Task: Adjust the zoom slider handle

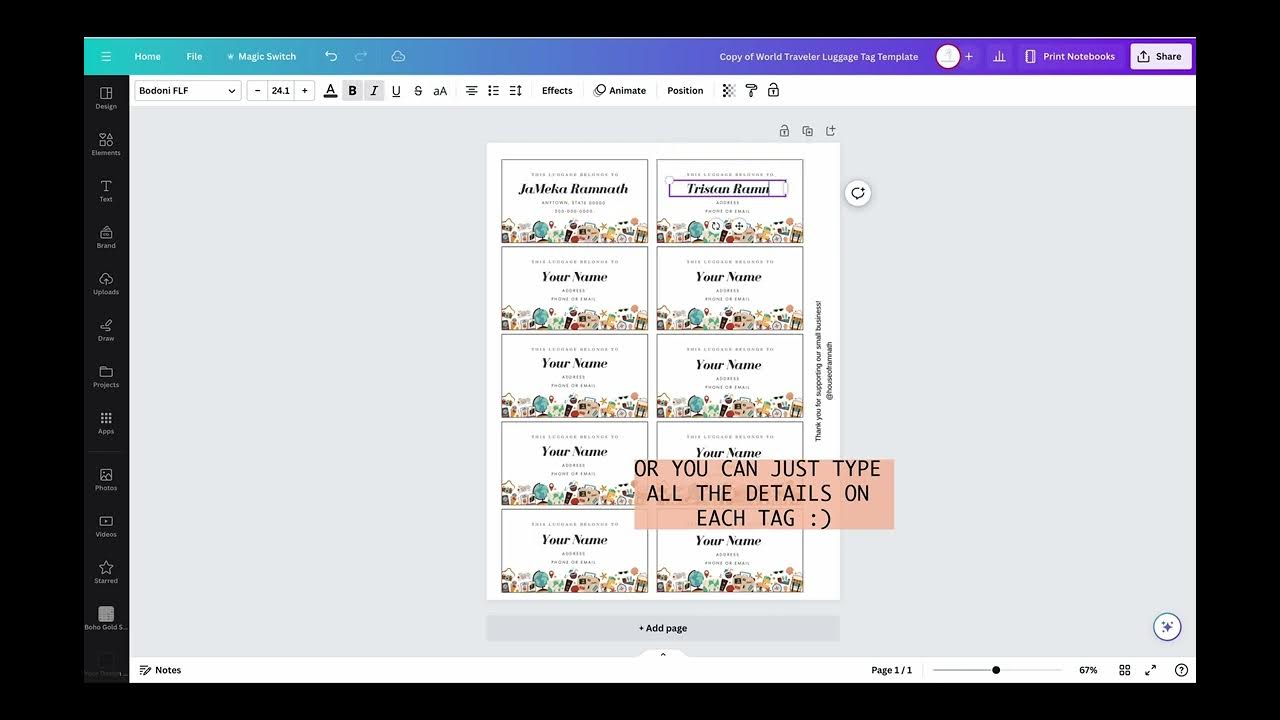Action: (996, 670)
